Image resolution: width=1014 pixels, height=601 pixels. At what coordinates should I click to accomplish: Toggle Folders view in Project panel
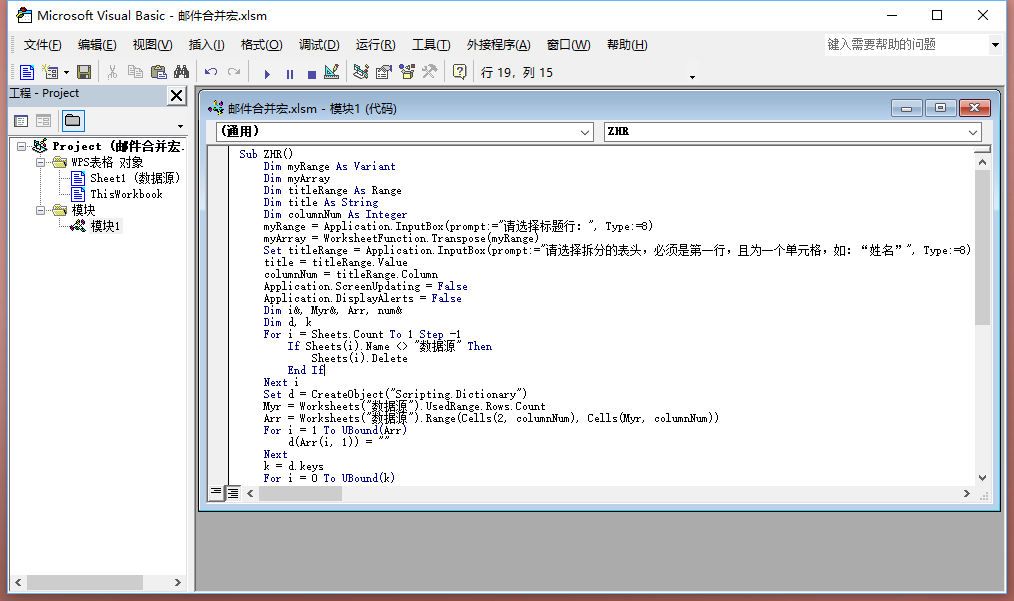click(x=72, y=121)
